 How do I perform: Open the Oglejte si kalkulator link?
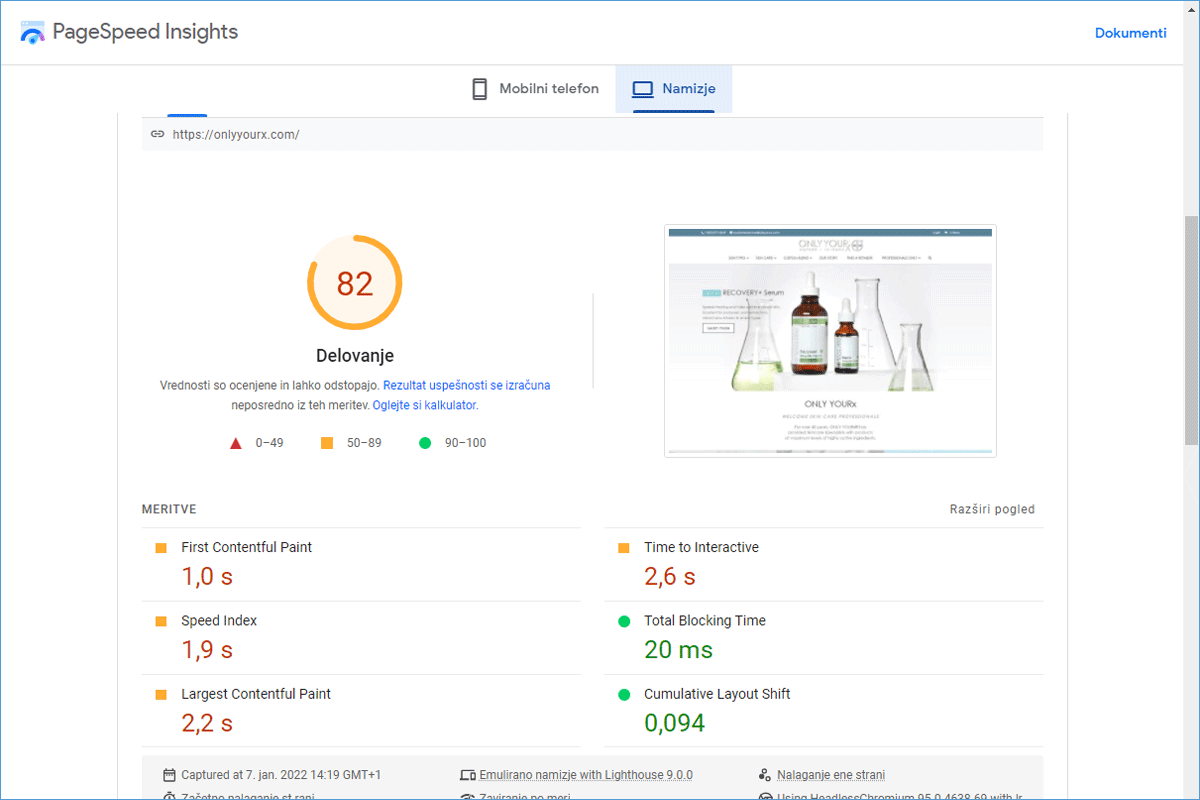pos(424,405)
